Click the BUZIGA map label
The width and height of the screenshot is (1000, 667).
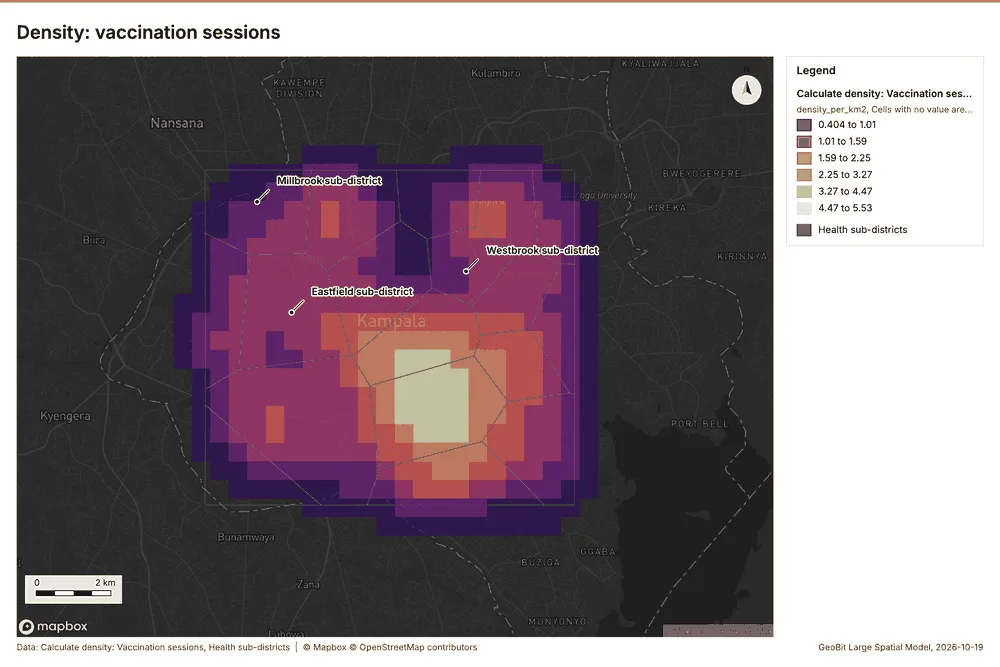(540, 562)
